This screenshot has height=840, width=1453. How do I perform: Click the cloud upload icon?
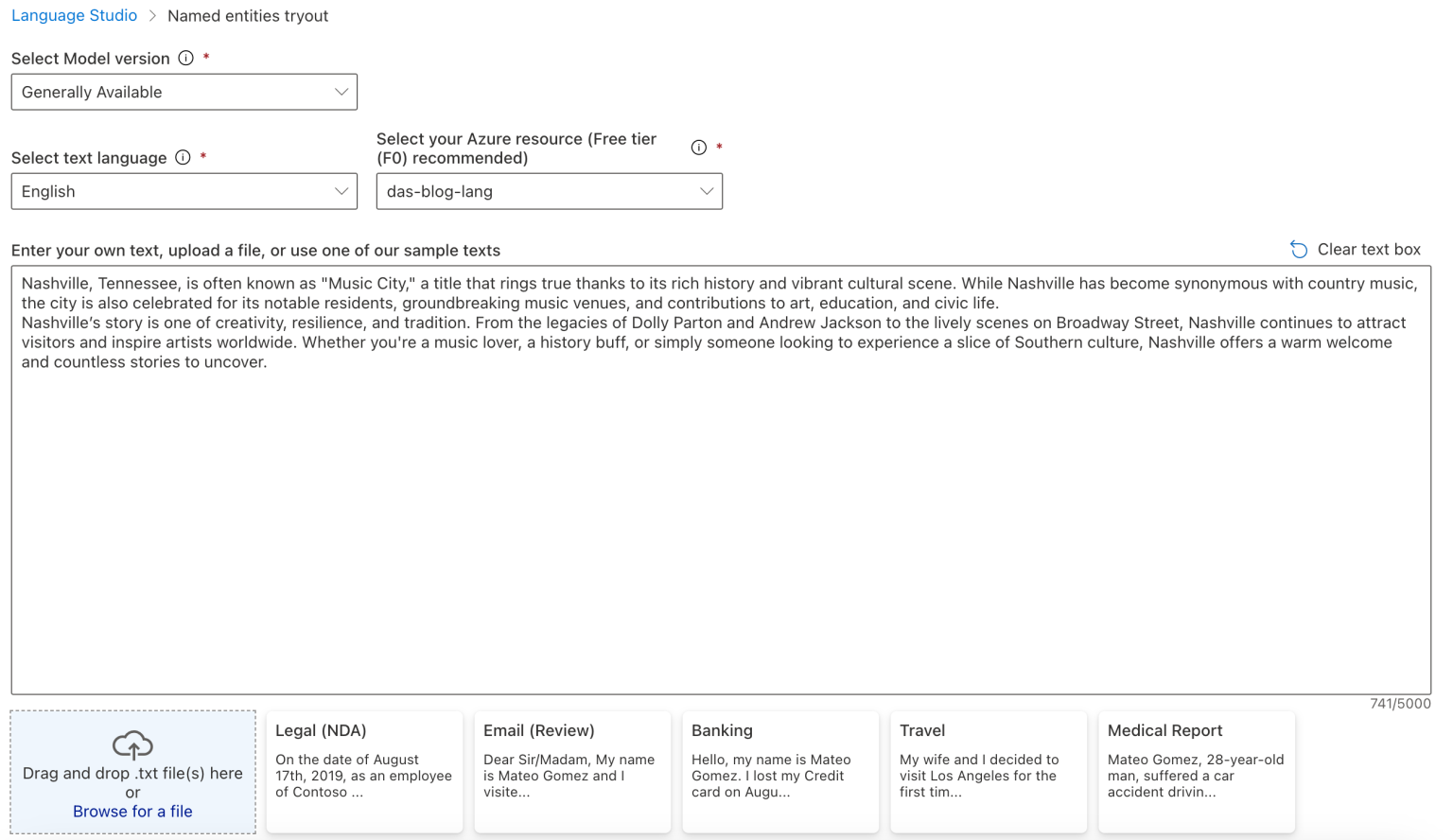point(132,745)
